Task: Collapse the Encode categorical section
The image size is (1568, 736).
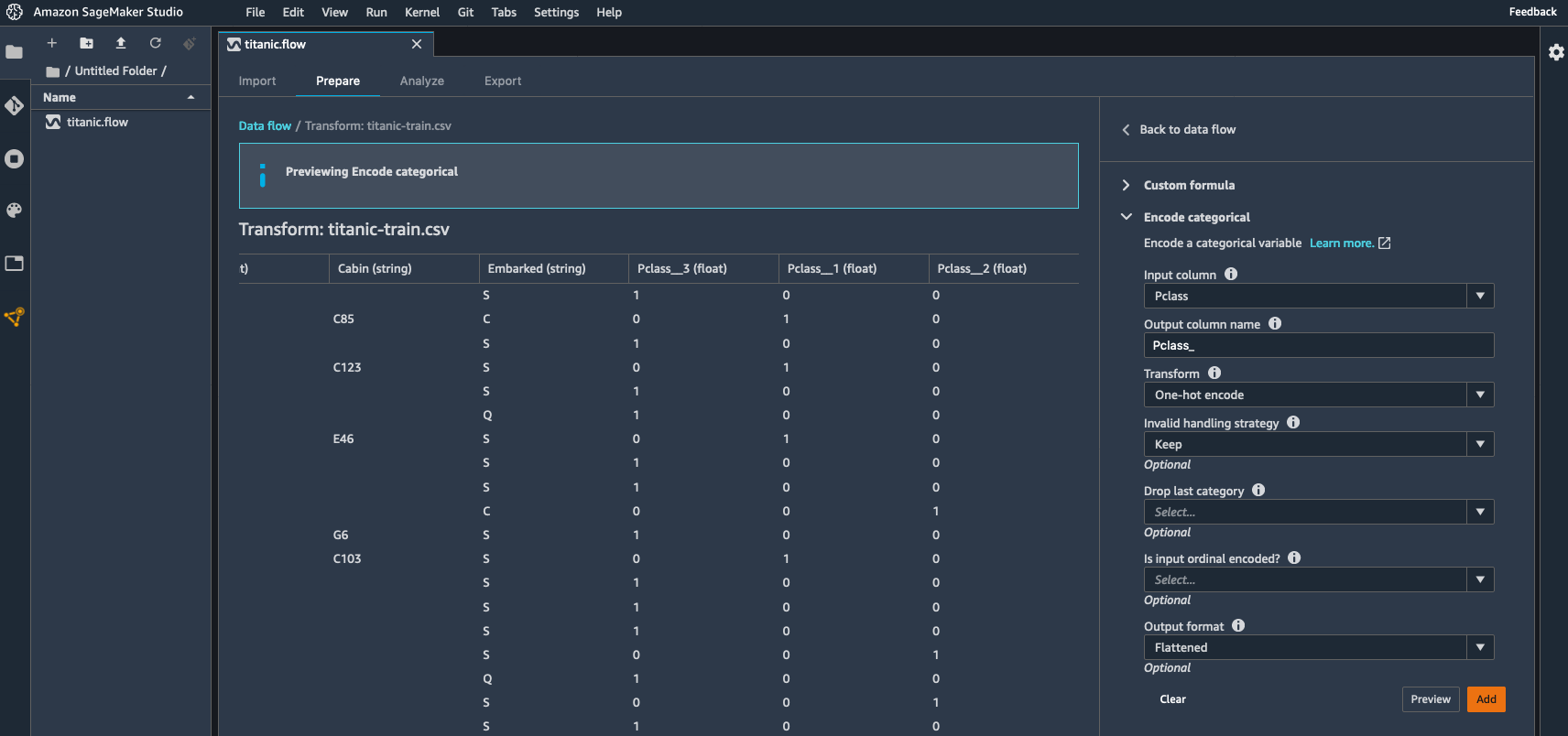Action: [x=1127, y=217]
